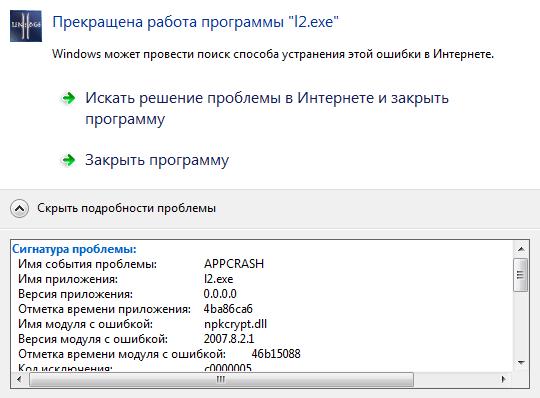Click the Lineage II application icon
540x398 pixels.
(26, 26)
